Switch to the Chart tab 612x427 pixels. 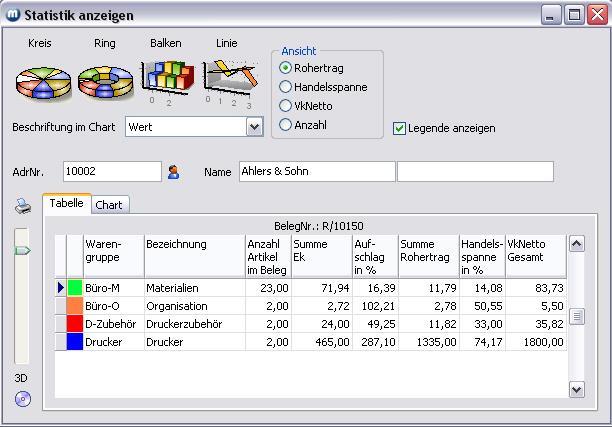coord(109,205)
